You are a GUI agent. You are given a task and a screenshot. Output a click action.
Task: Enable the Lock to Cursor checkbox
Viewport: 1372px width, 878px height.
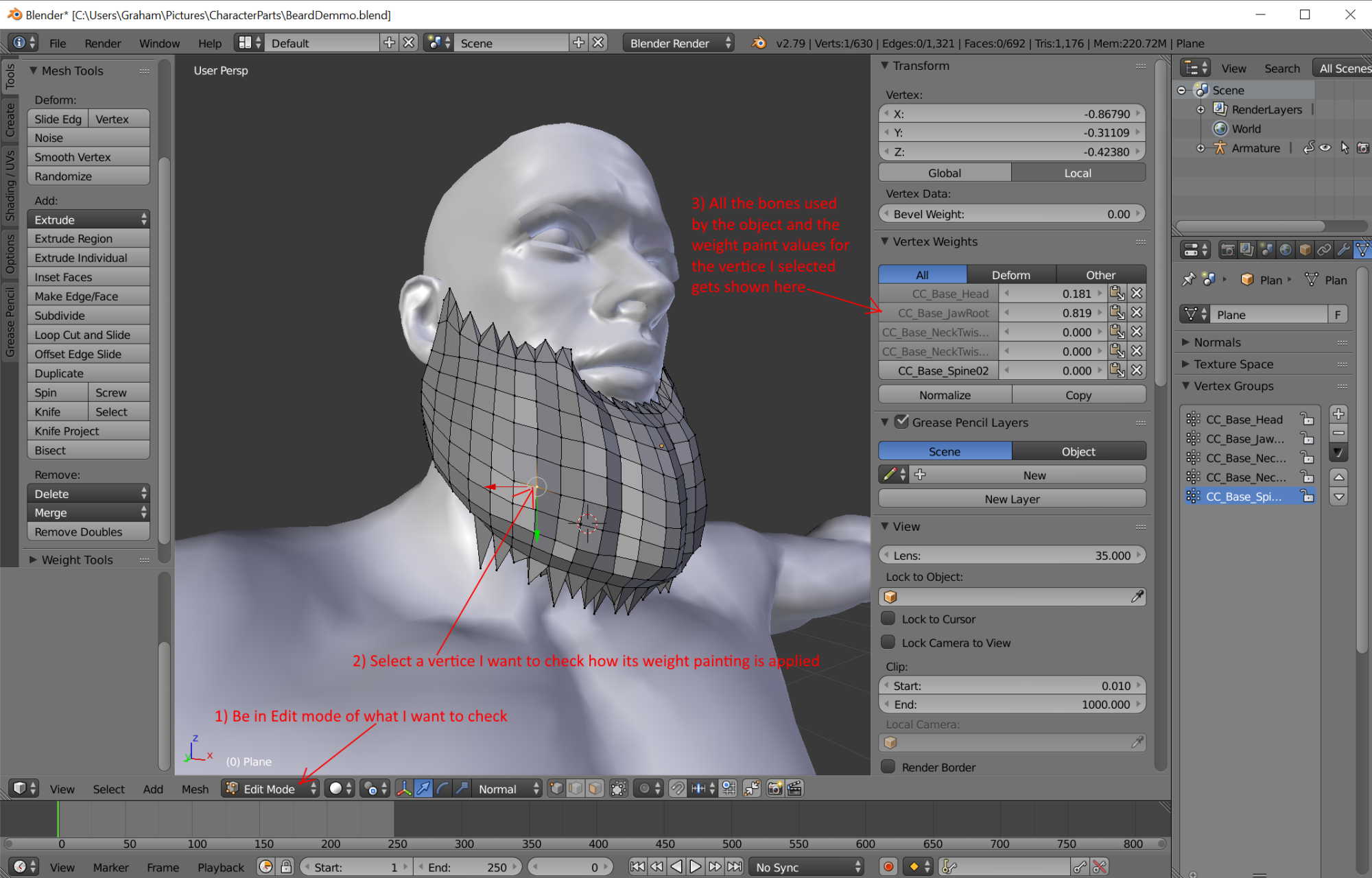888,619
